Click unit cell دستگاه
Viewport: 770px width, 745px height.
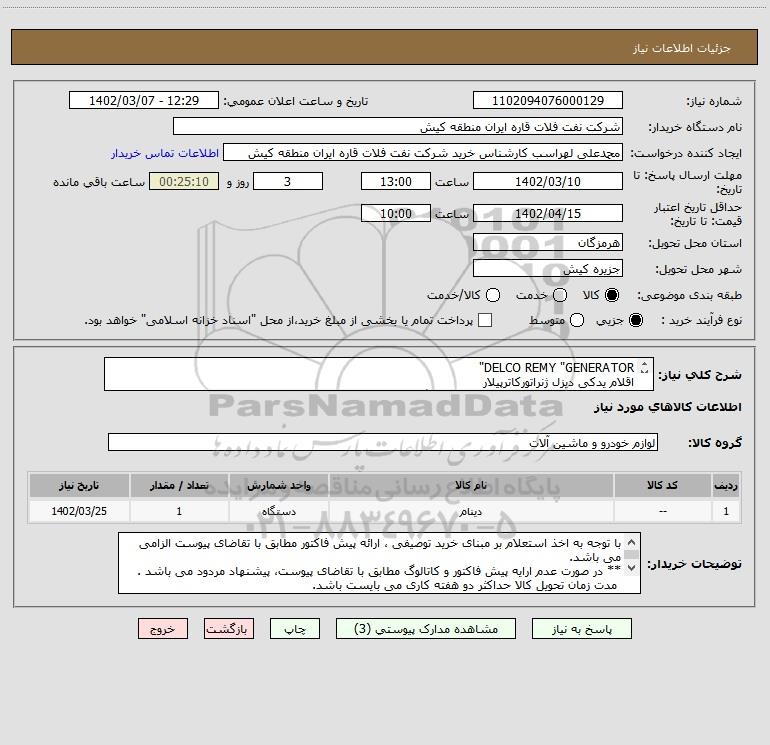pyautogui.click(x=278, y=511)
